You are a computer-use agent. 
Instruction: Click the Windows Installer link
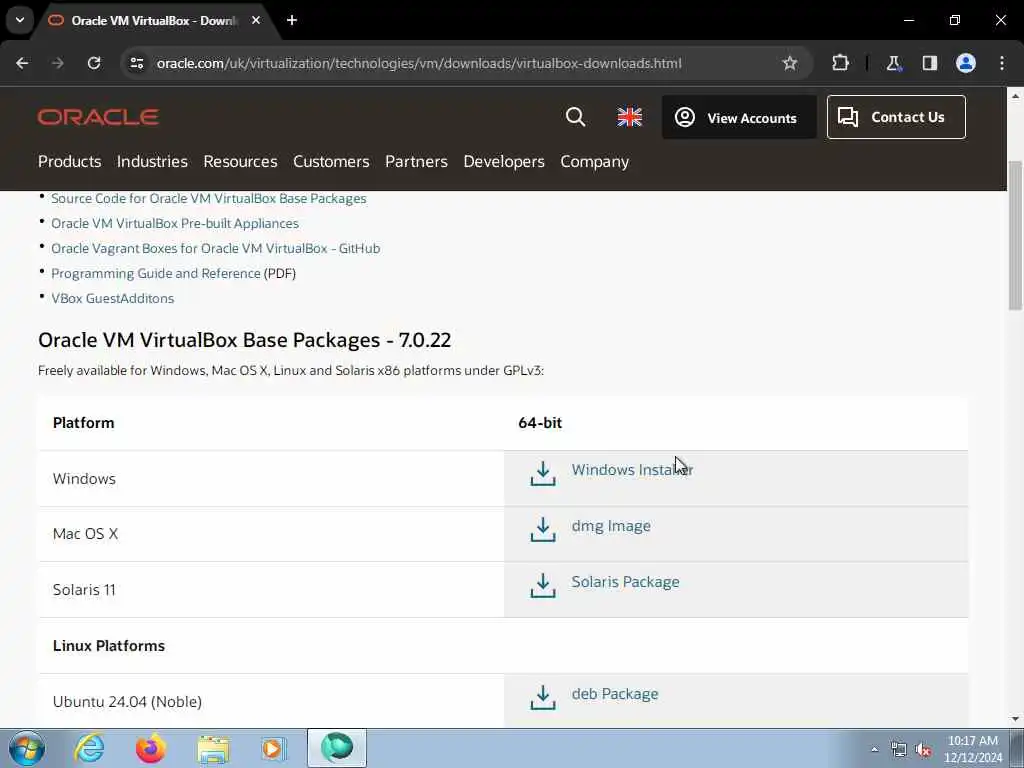pyautogui.click(x=632, y=470)
